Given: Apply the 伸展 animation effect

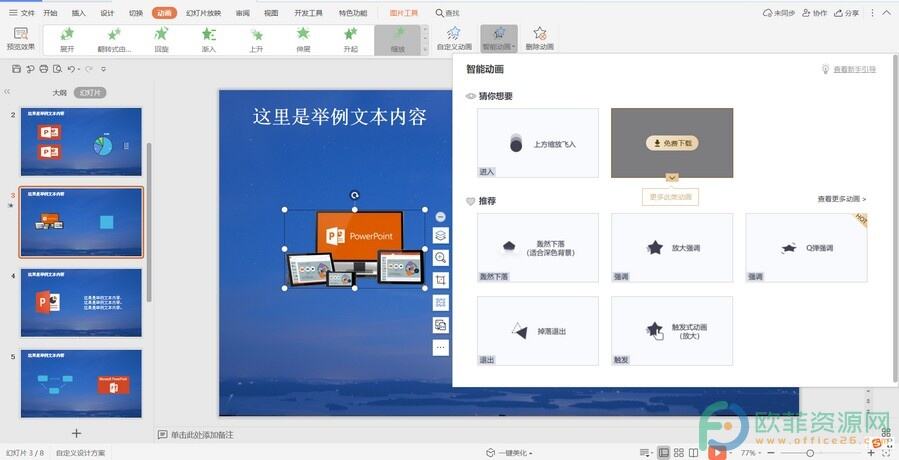Looking at the screenshot, I should coord(303,40).
